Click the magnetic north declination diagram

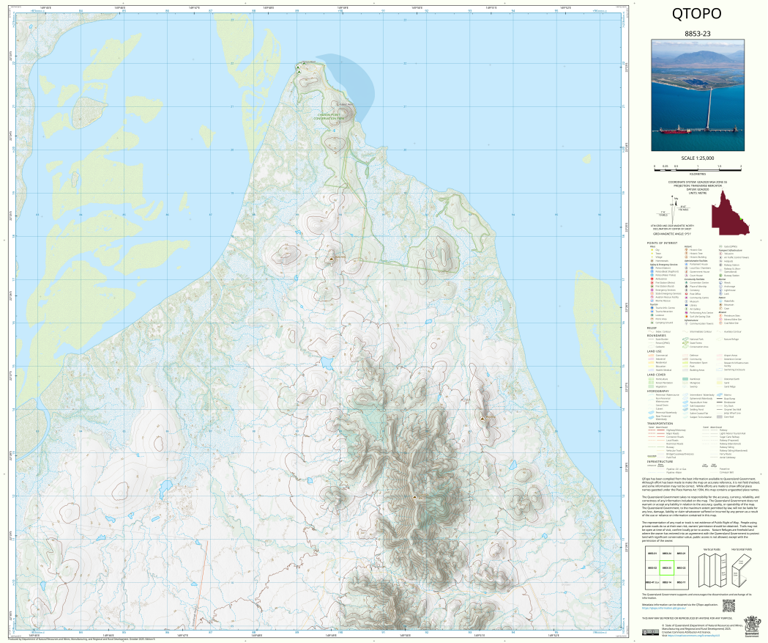(x=673, y=208)
